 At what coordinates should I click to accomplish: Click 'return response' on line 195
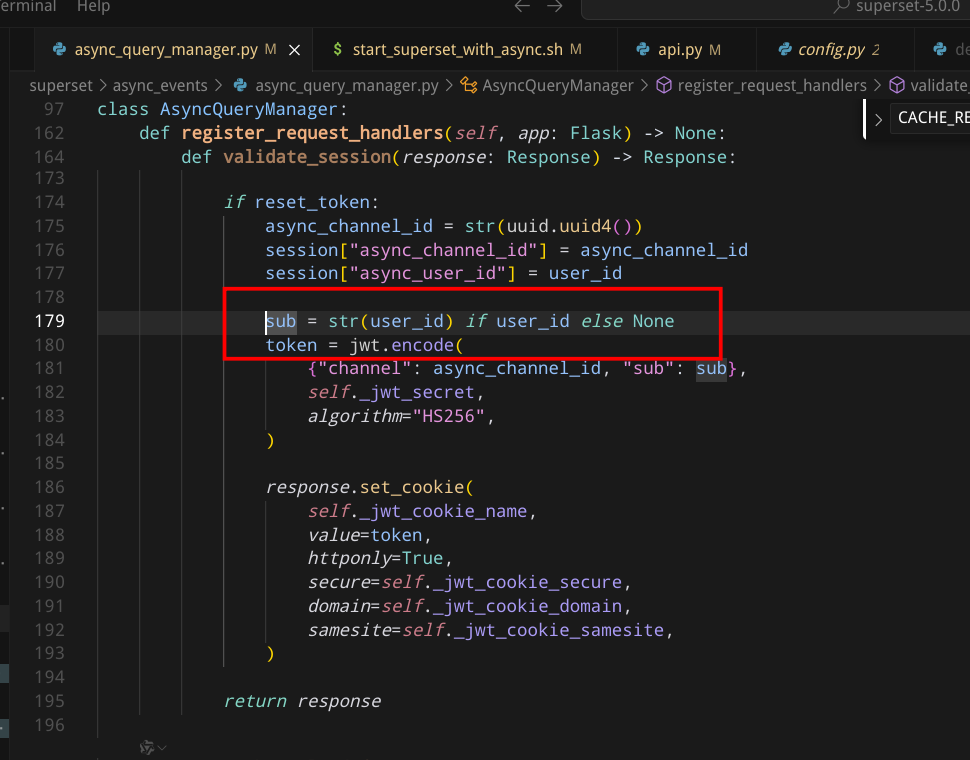[303, 701]
